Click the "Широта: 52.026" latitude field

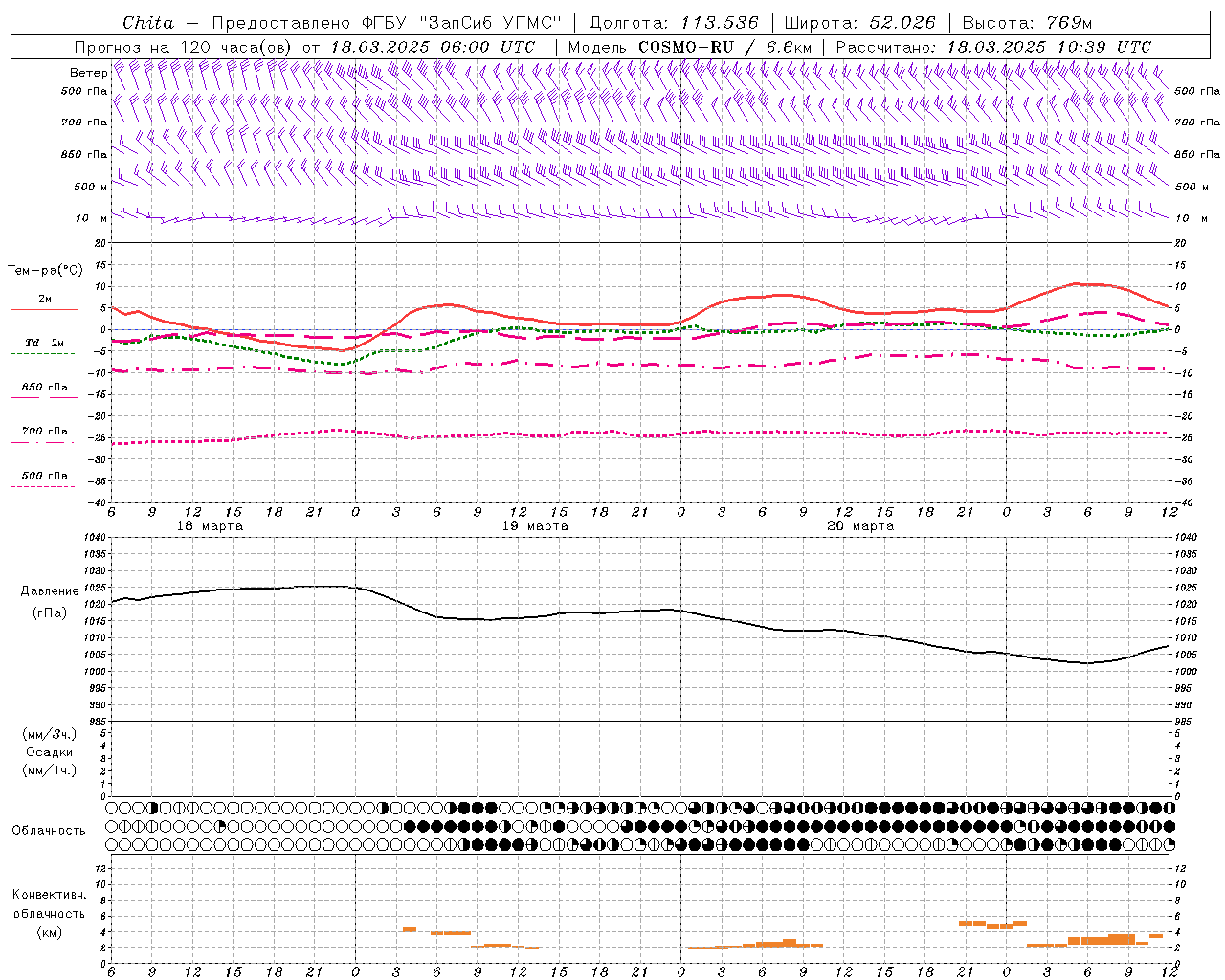(859, 23)
